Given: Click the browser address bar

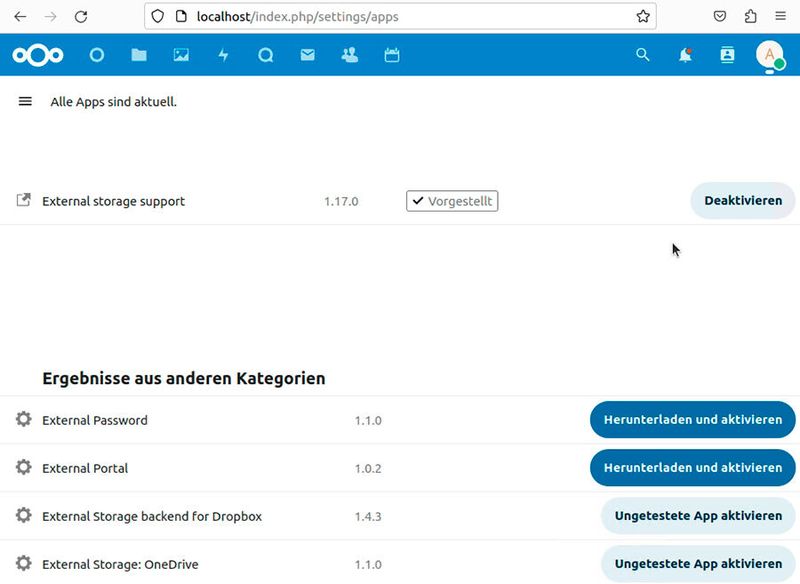Looking at the screenshot, I should [x=400, y=16].
